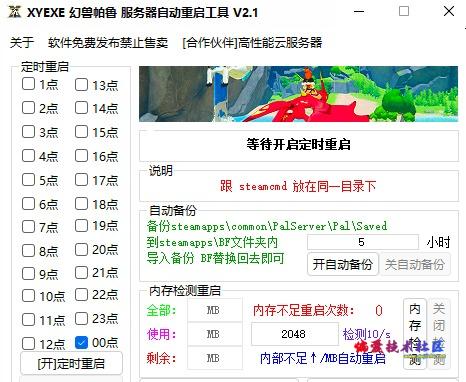Open [合作伙伴]高性能云服务器 menu link
This screenshot has height=382, width=466.
click(x=252, y=43)
